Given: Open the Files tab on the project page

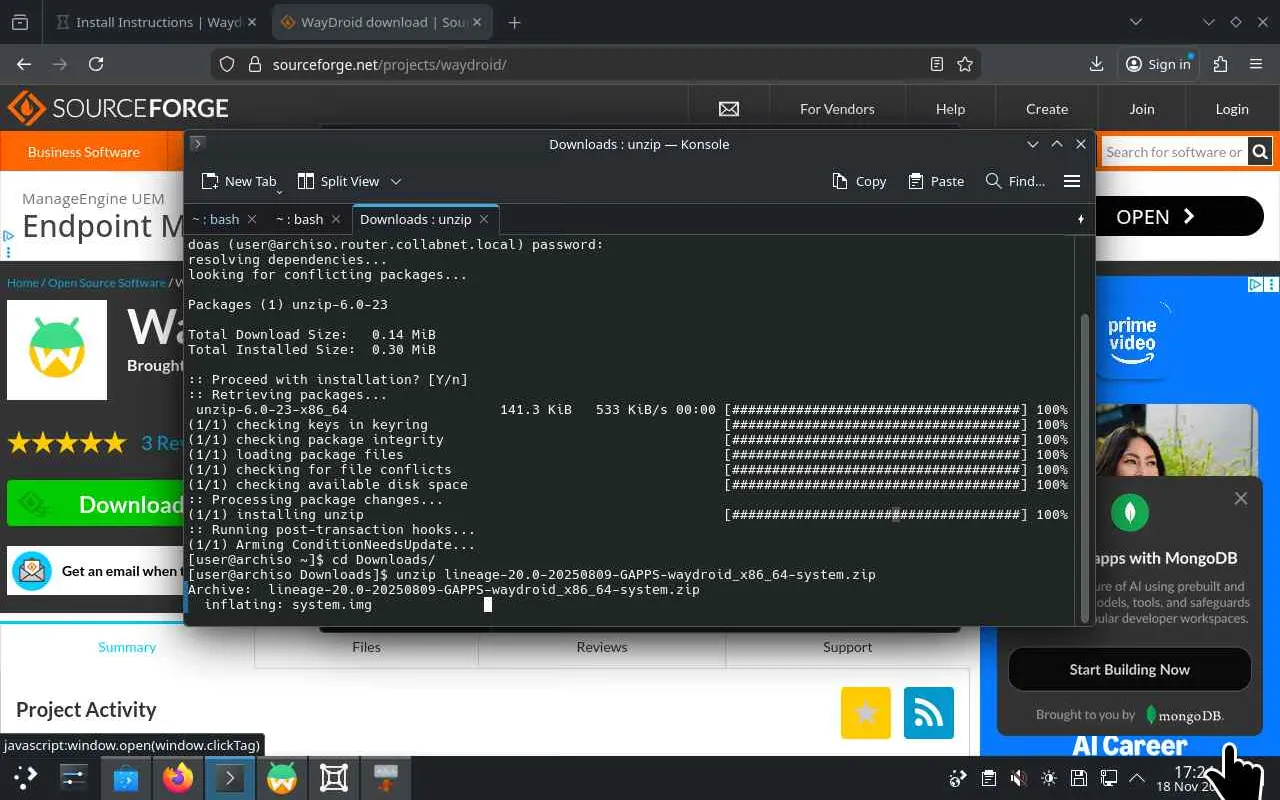Looking at the screenshot, I should pos(366,647).
